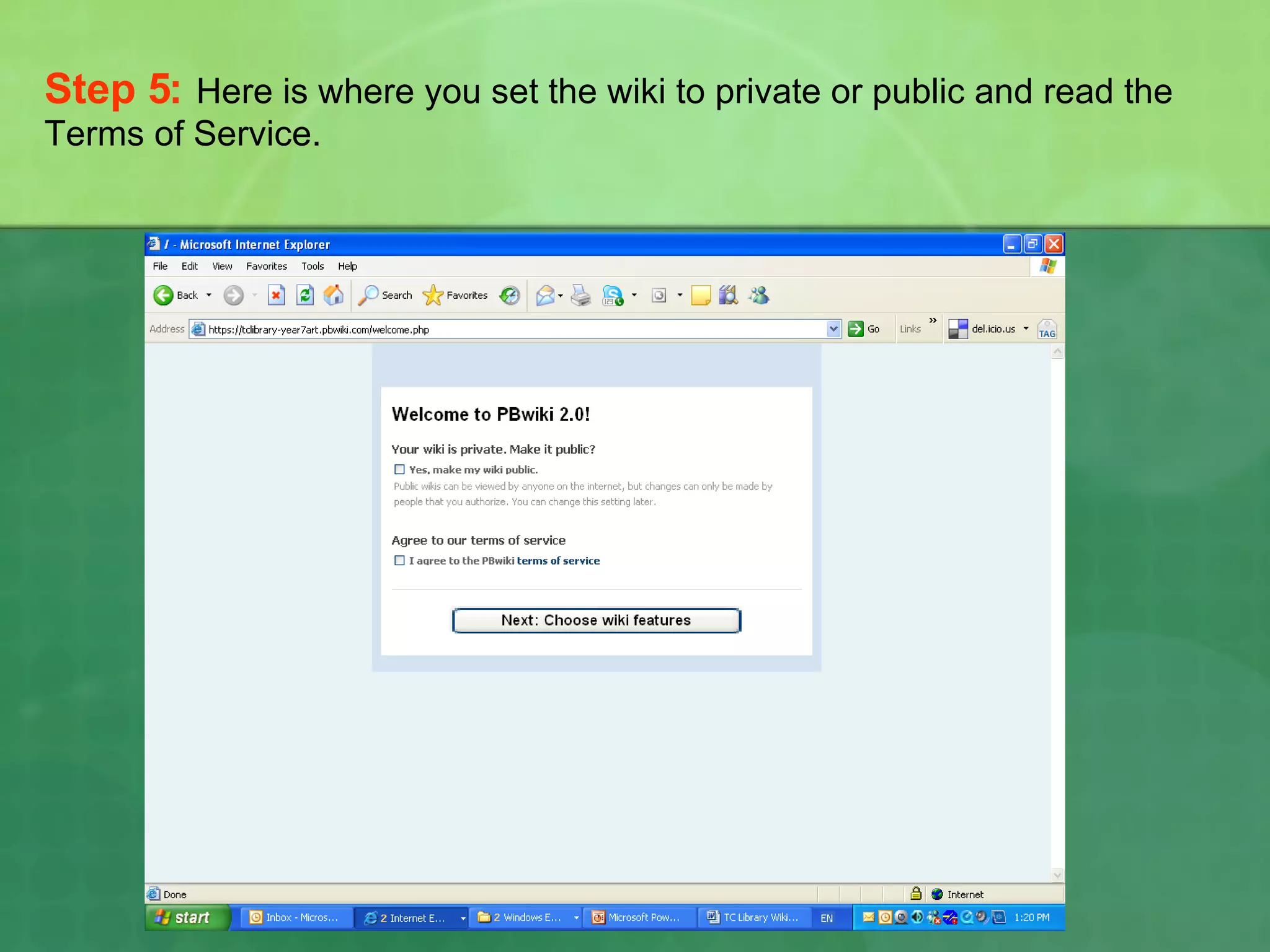The height and width of the screenshot is (952, 1270).
Task: Expand the Links chevron
Action: tap(933, 320)
